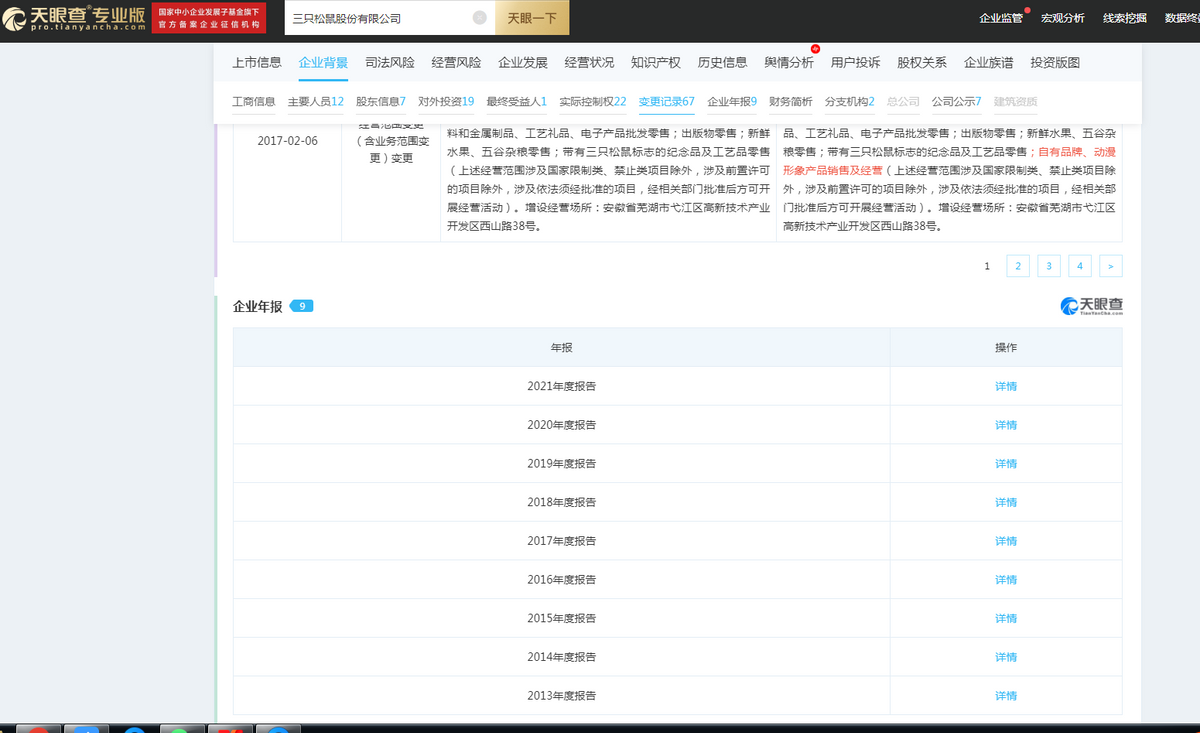The image size is (1200, 733).
Task: Click the Tianyancha watermark logo beside annual reports
Action: (1091, 306)
